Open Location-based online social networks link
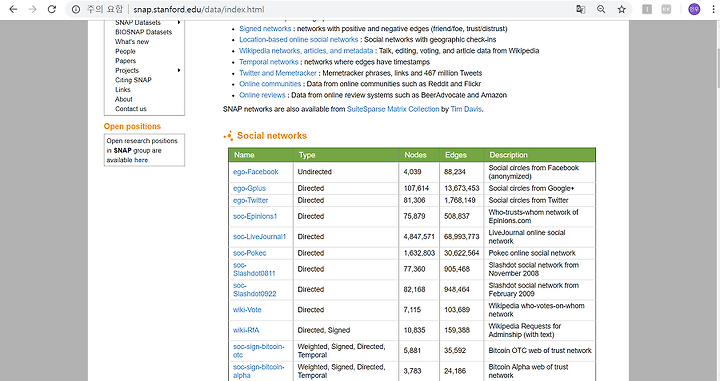The height and width of the screenshot is (381, 720). click(x=298, y=39)
